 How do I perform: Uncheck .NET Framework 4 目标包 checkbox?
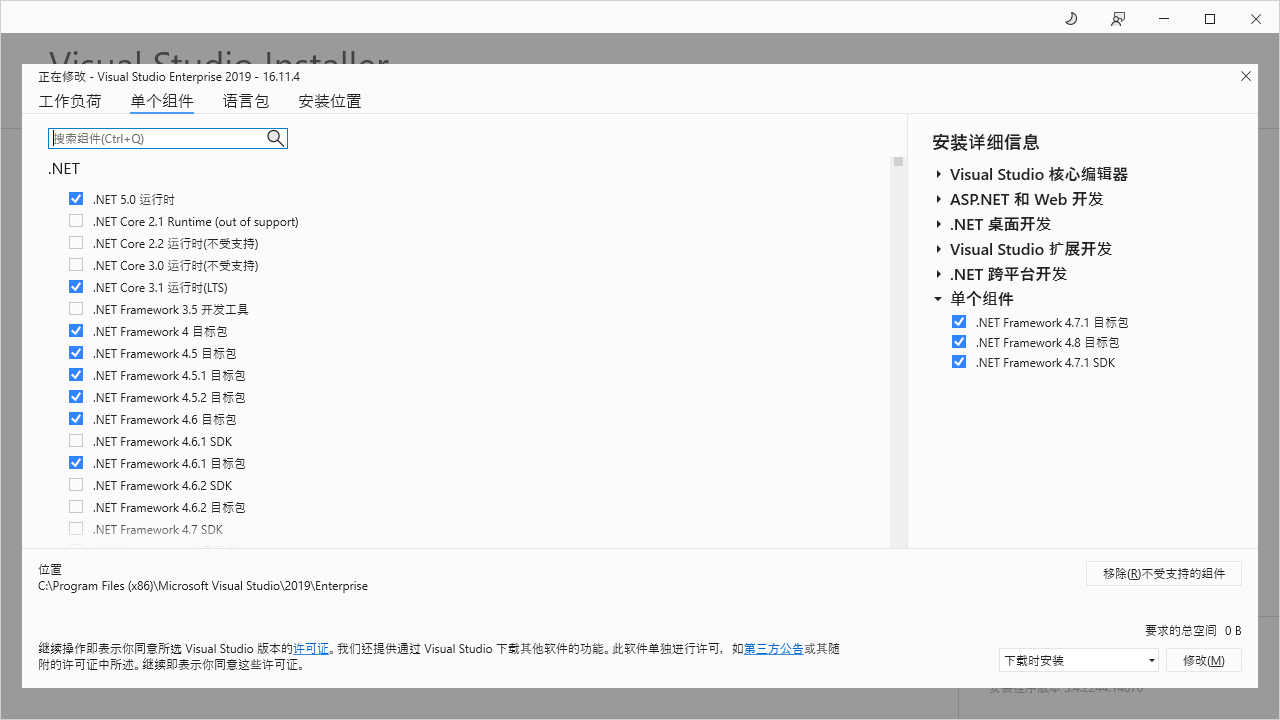tap(76, 331)
